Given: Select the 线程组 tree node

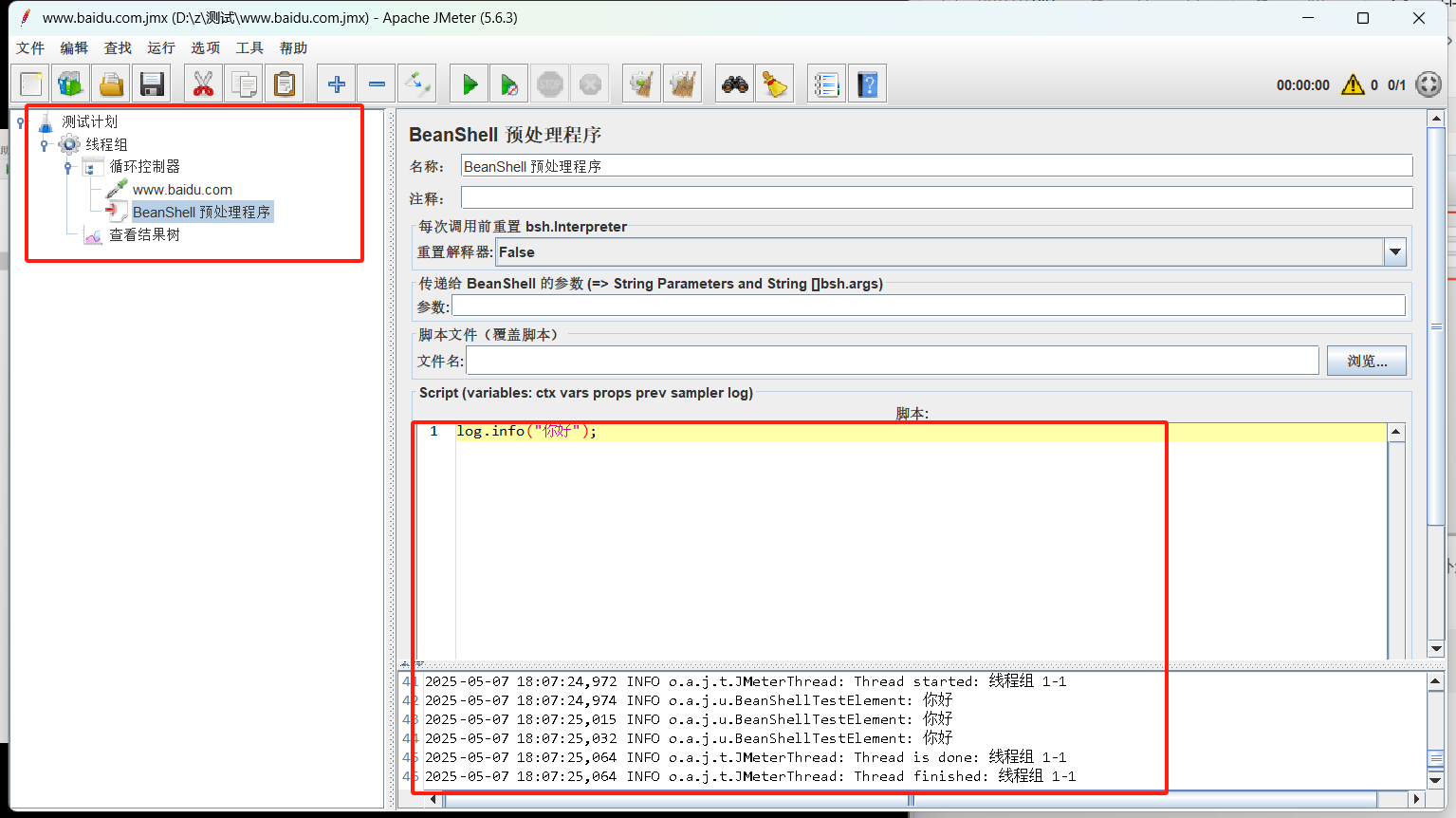Looking at the screenshot, I should [106, 144].
